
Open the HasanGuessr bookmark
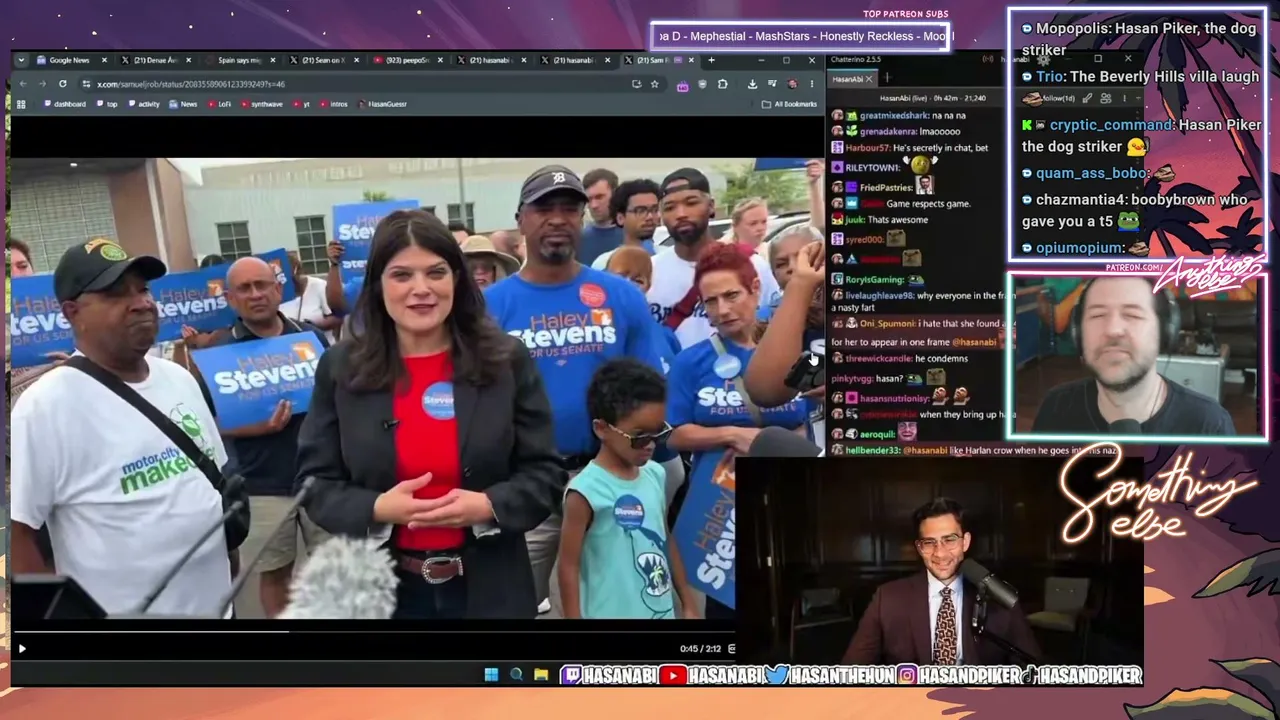pos(382,104)
